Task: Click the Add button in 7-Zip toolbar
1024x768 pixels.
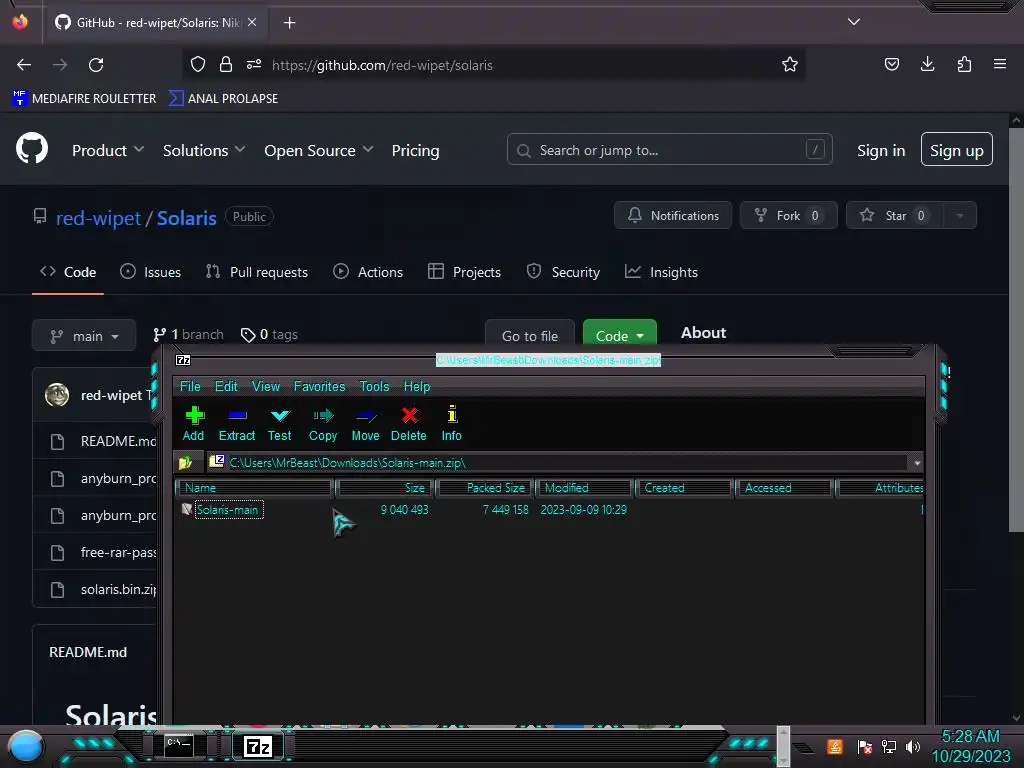Action: (x=193, y=423)
